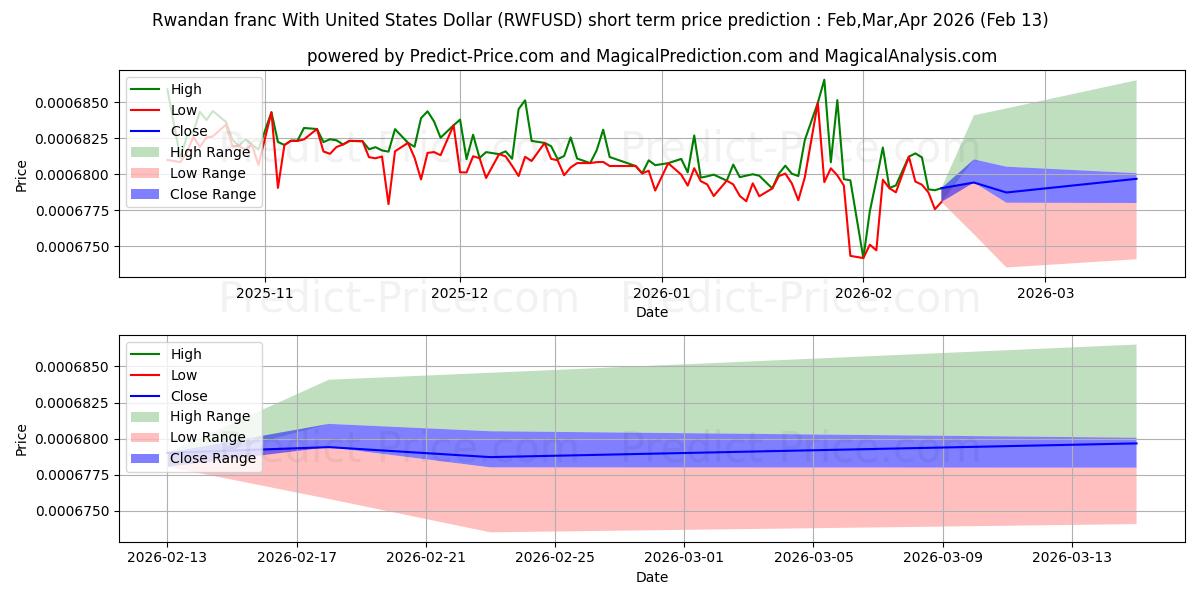Select the 'Close Range' label in bottom legend
Screen dimensions: 1200x600
click(213, 458)
